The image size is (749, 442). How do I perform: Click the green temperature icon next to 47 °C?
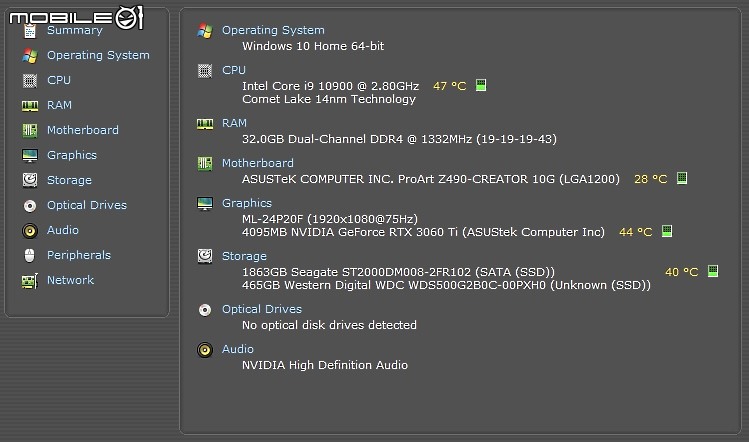pos(481,85)
